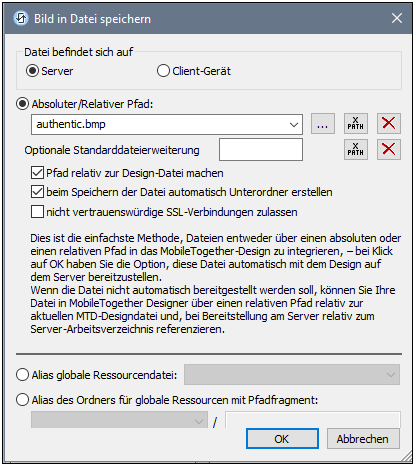Click the 'Optionale Standarddateierweiterung' label
This screenshot has width=415, height=466.
click(112, 150)
